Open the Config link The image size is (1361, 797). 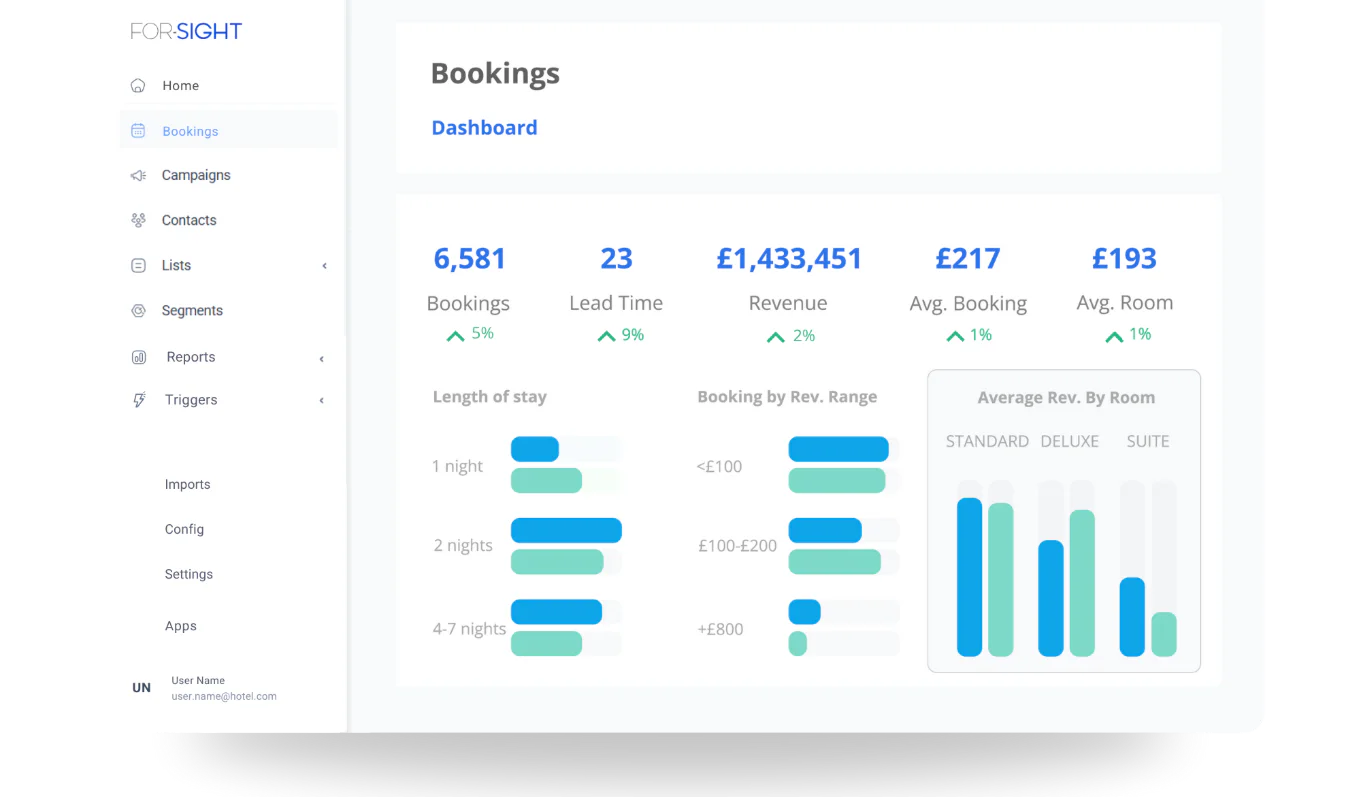184,529
